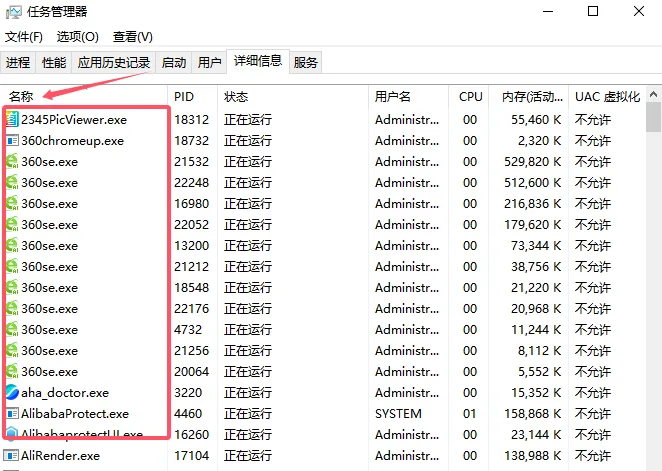This screenshot has width=662, height=471.
Task: Click the Task Manager title bar icon
Action: coord(14,12)
